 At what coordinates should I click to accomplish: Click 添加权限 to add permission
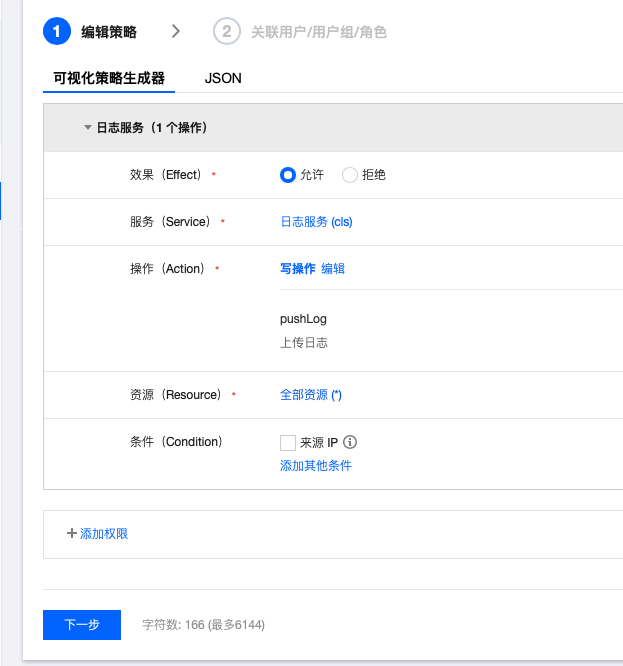(104, 533)
